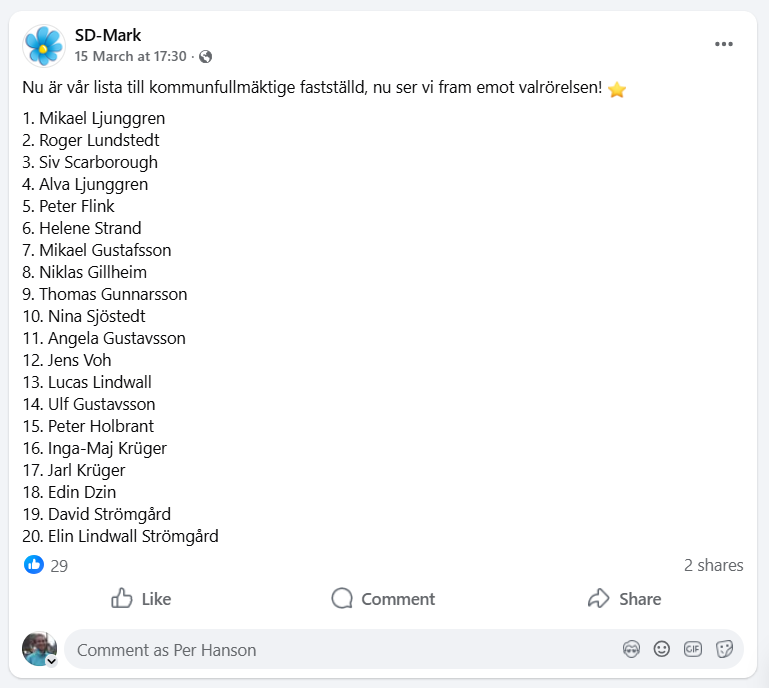The width and height of the screenshot is (769, 688).
Task: Open the post timestamp 15 March at 17:30
Action: (x=130, y=57)
